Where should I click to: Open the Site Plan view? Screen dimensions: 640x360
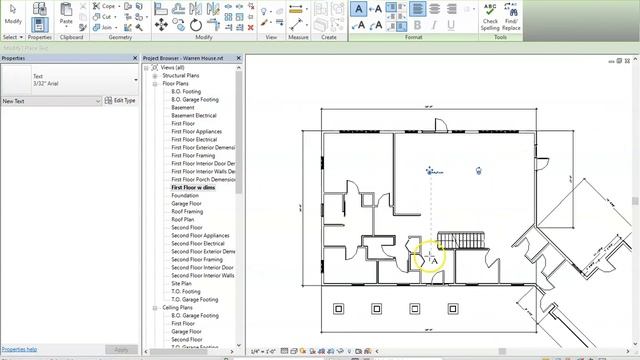click(181, 284)
